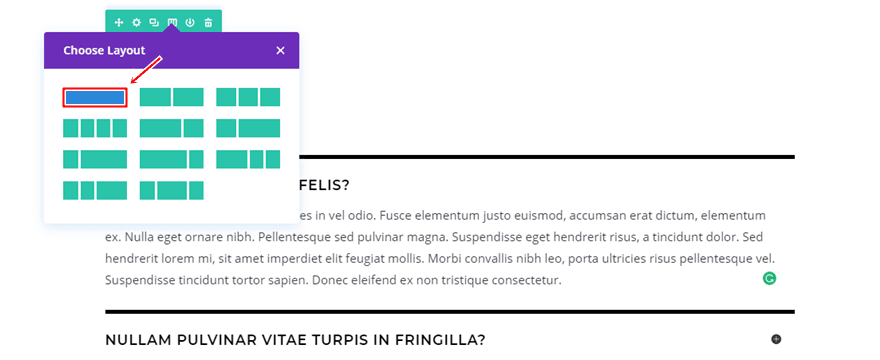The image size is (880, 360).
Task: Choose the quarter, quarter, half layout
Action: pyautogui.click(x=95, y=190)
